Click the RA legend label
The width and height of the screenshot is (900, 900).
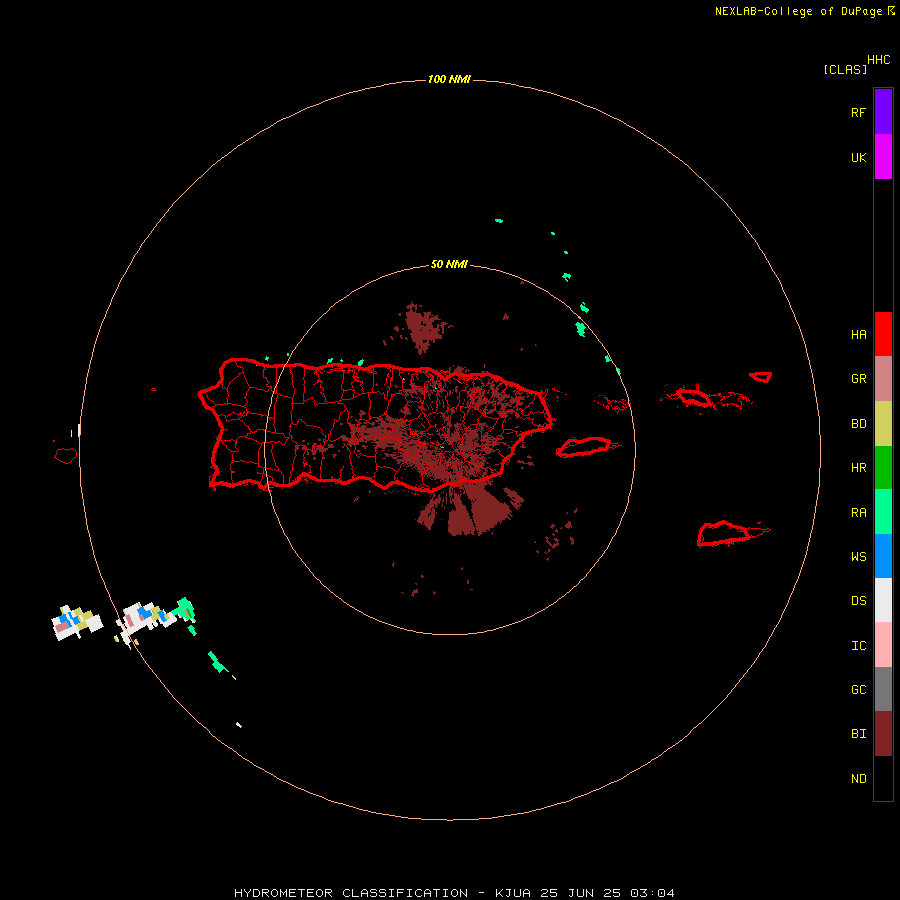pos(858,513)
